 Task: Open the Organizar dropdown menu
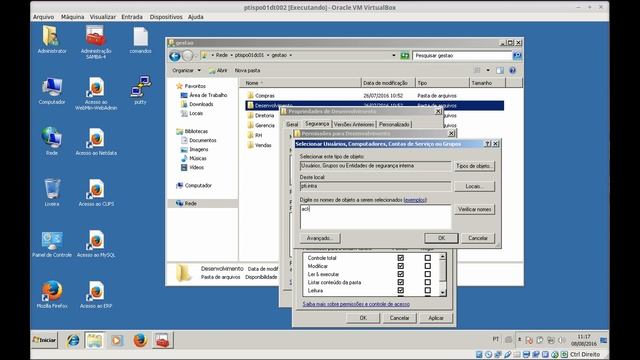pyautogui.click(x=187, y=70)
